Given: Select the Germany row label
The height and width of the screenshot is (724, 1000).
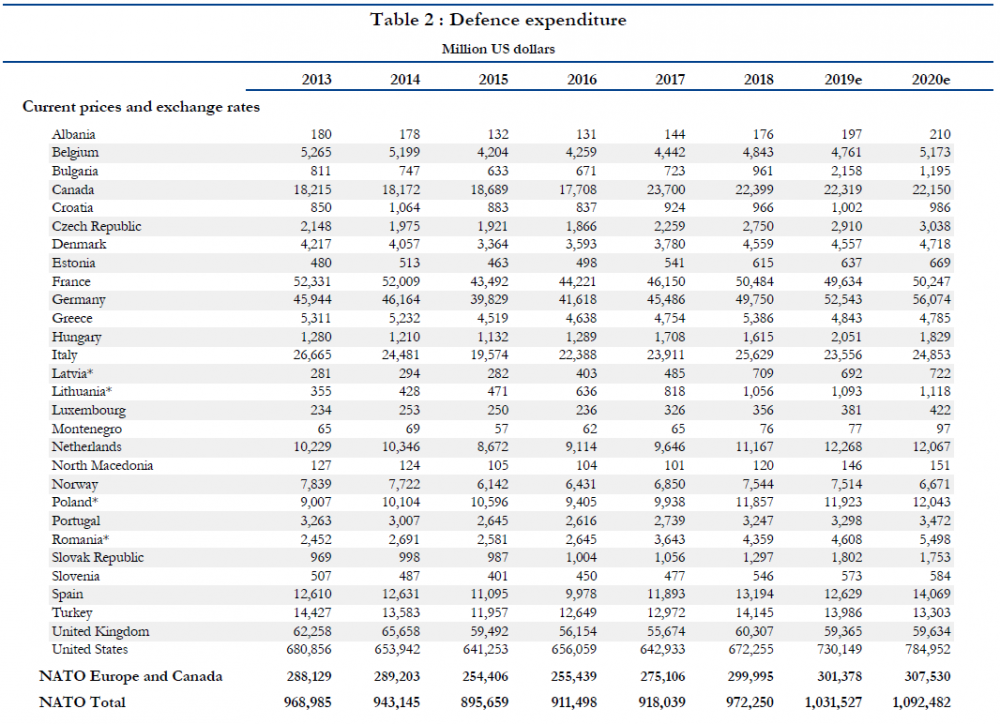Looking at the screenshot, I should click(79, 300).
